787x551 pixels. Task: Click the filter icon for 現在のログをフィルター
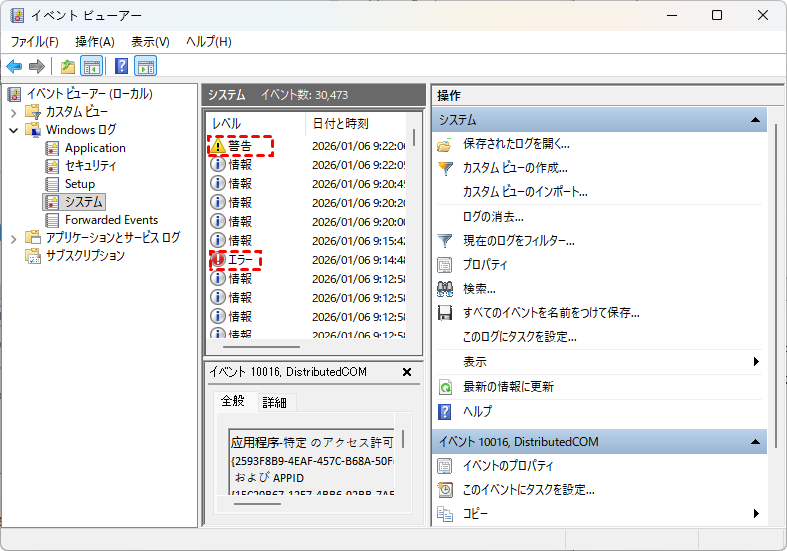[445, 241]
